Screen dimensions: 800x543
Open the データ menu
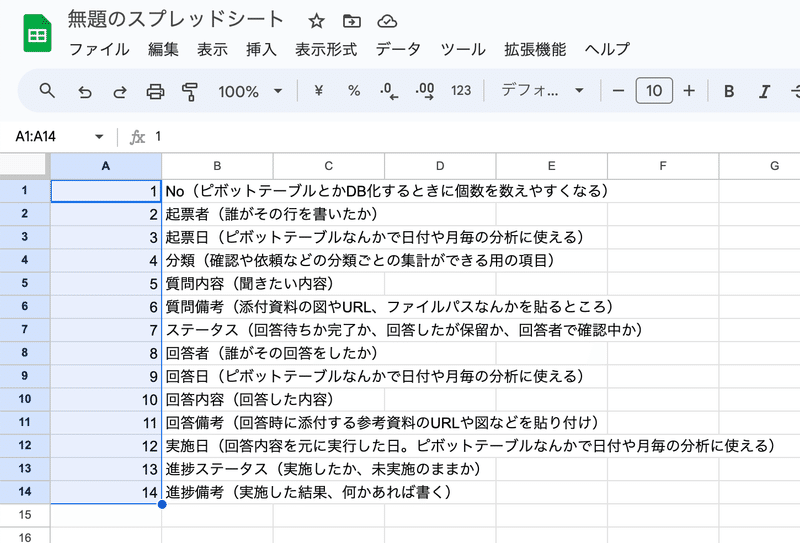(398, 50)
